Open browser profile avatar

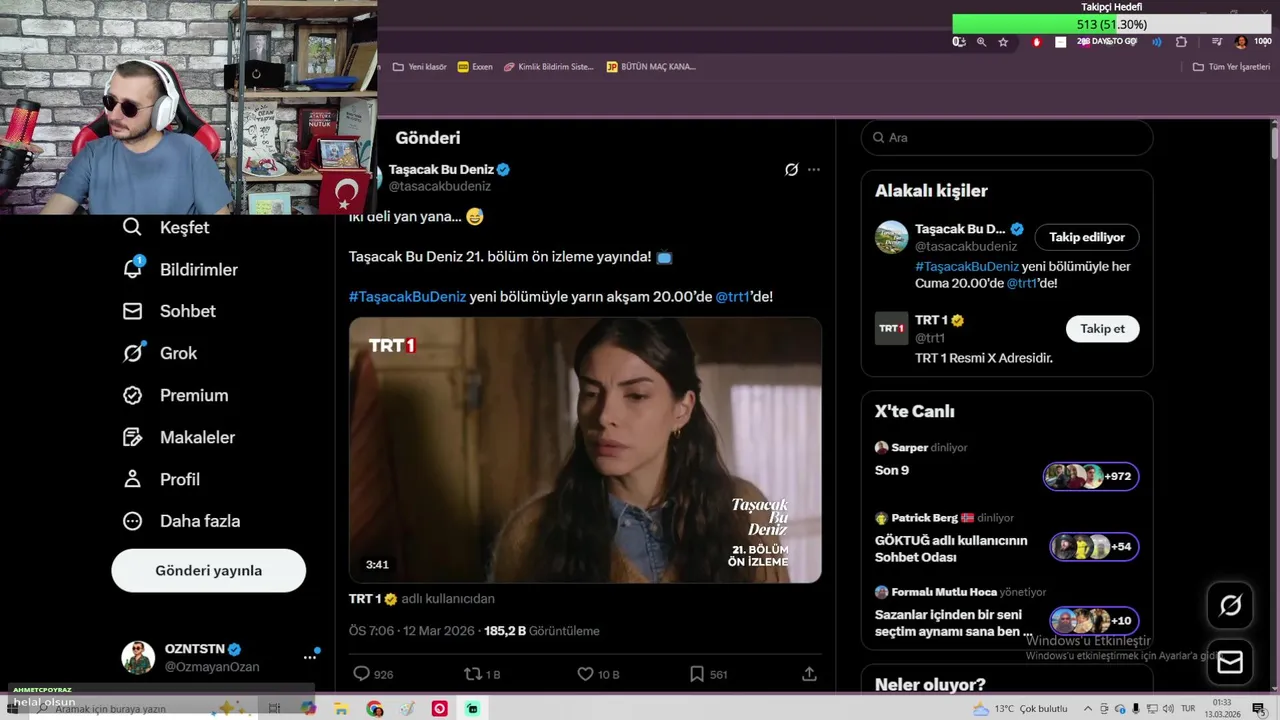[1241, 42]
